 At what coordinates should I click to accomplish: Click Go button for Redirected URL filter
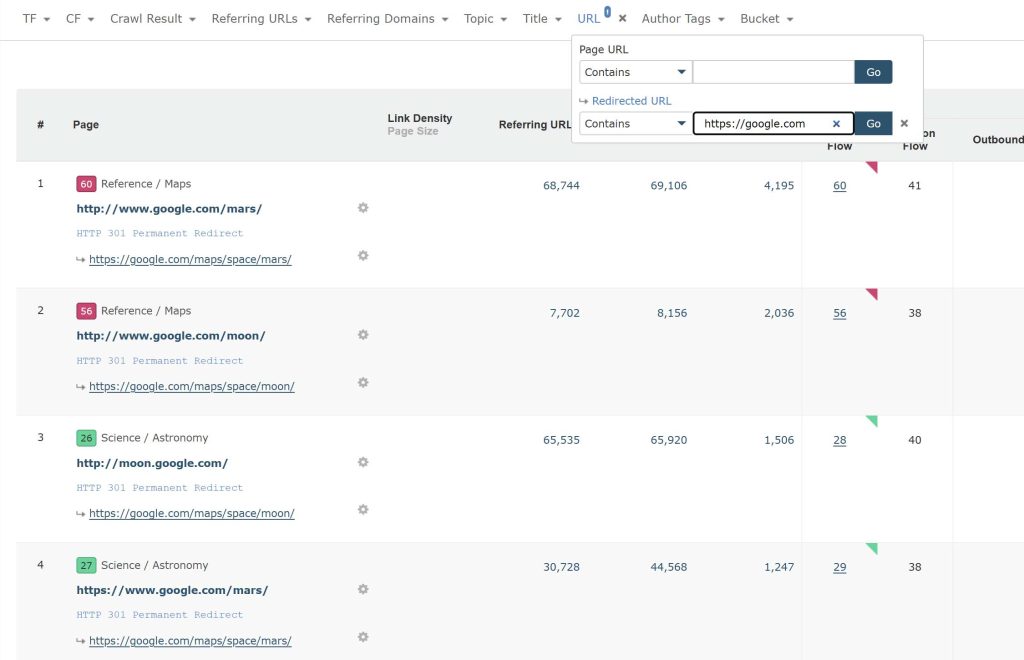click(873, 123)
